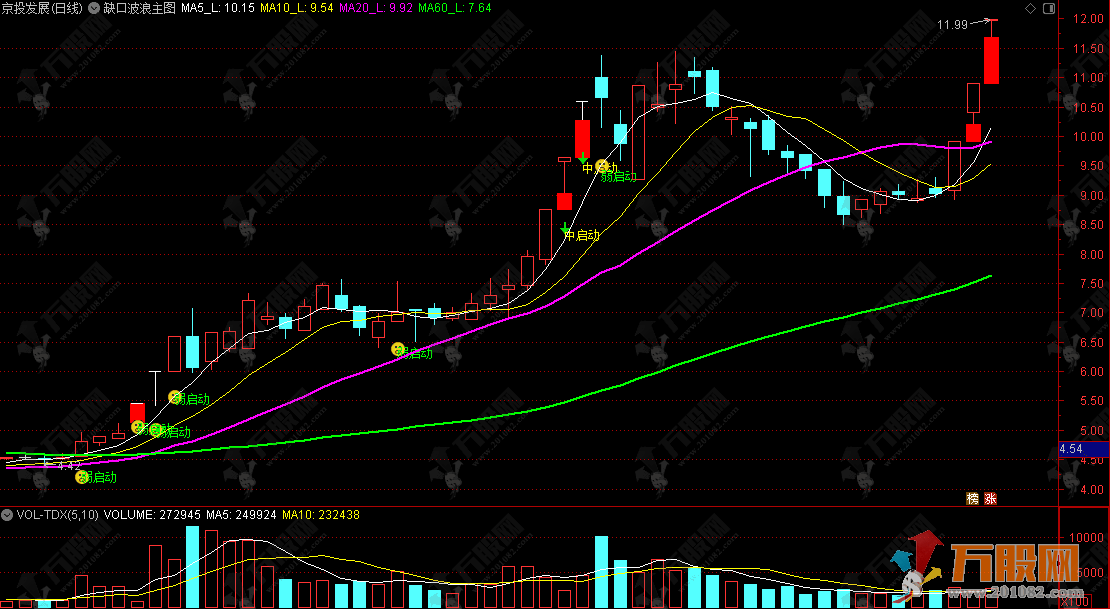The height and width of the screenshot is (609, 1110).
Task: Click the smiley signal icon near 6.50
Action: (x=398, y=348)
